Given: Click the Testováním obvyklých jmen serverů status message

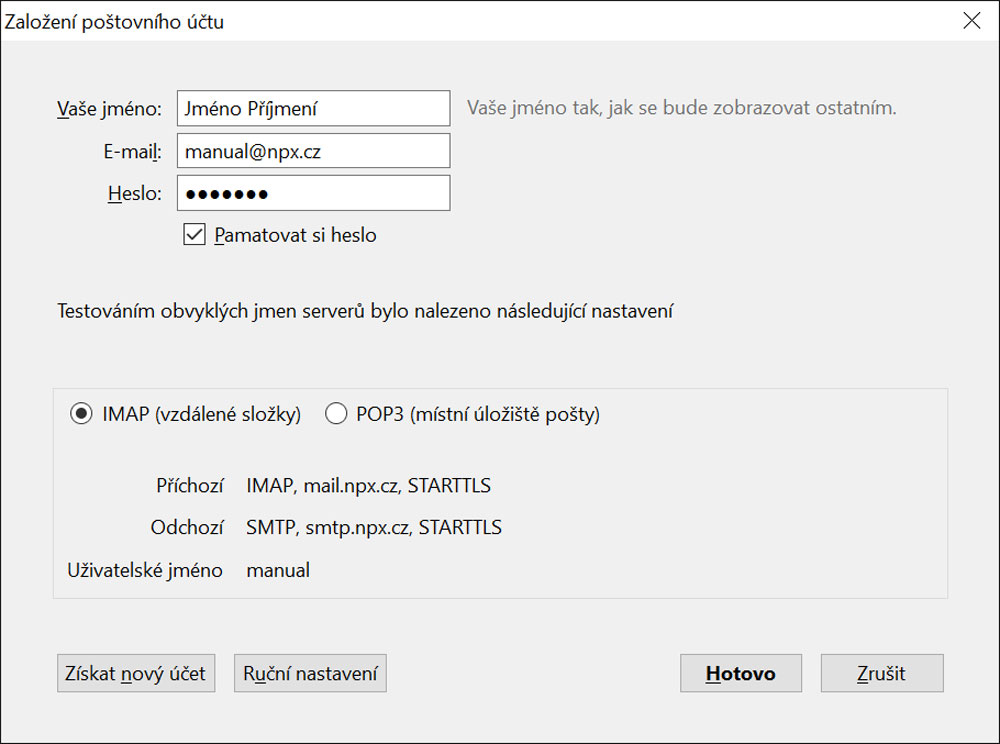Looking at the screenshot, I should click(x=365, y=312).
